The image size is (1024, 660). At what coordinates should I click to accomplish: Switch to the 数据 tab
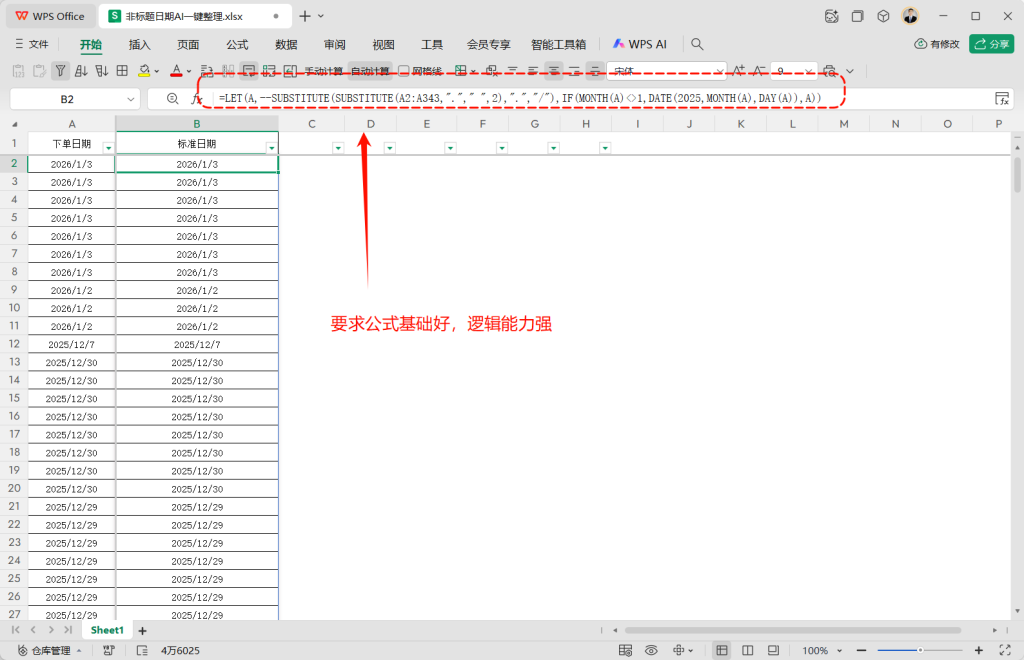(x=286, y=44)
